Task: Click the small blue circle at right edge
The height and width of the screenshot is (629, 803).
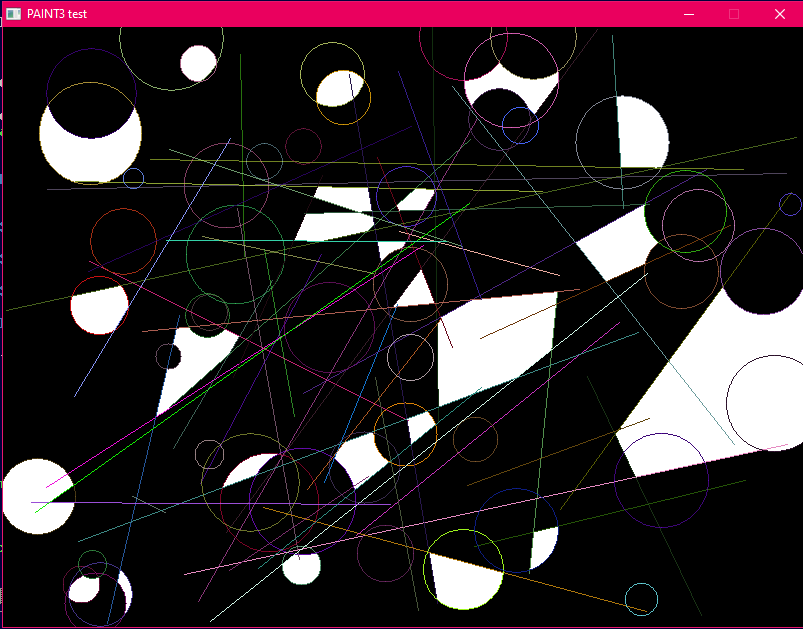Action: pyautogui.click(x=790, y=204)
